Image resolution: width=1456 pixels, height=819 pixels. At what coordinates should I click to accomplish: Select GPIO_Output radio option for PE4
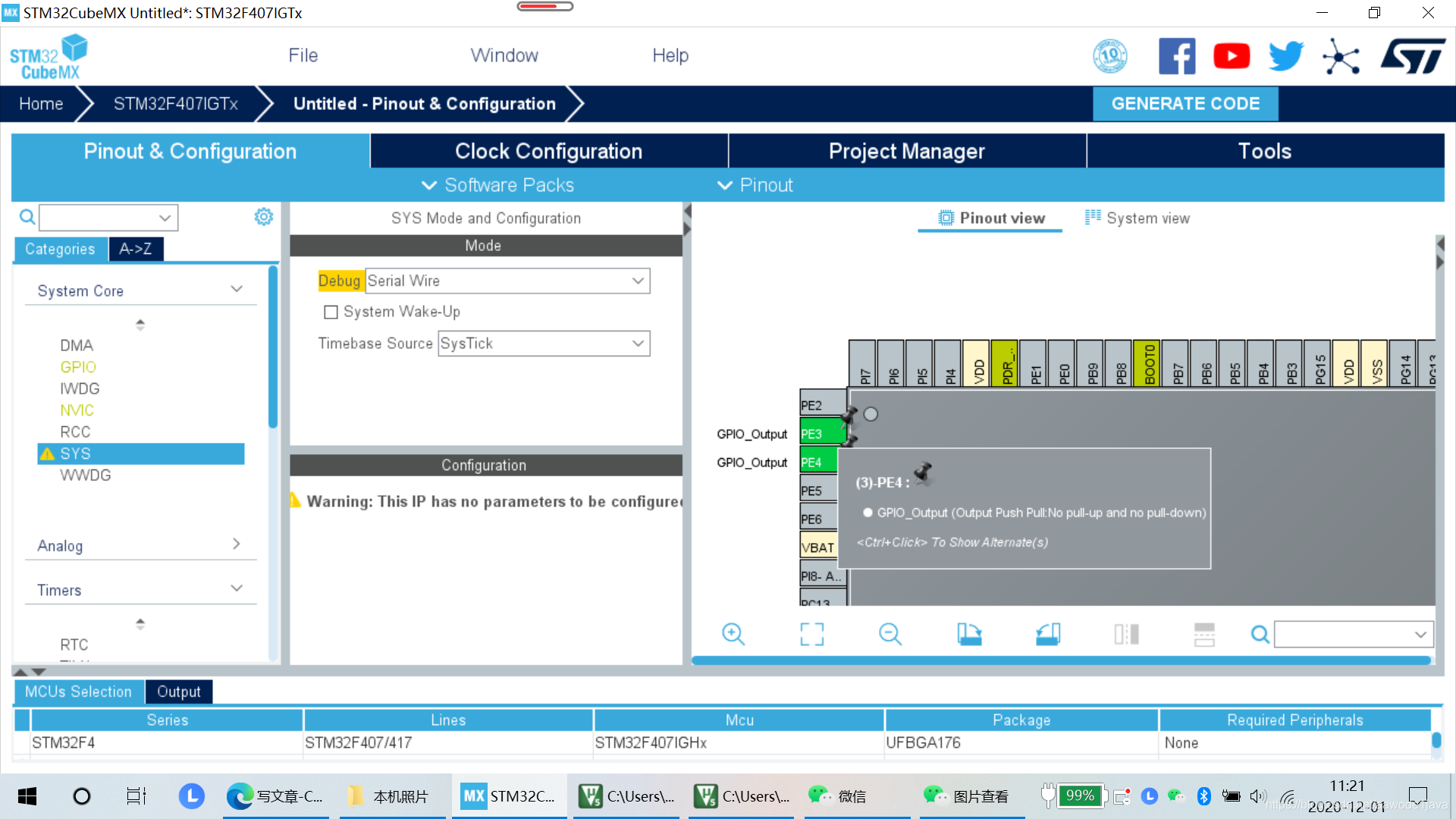point(868,513)
